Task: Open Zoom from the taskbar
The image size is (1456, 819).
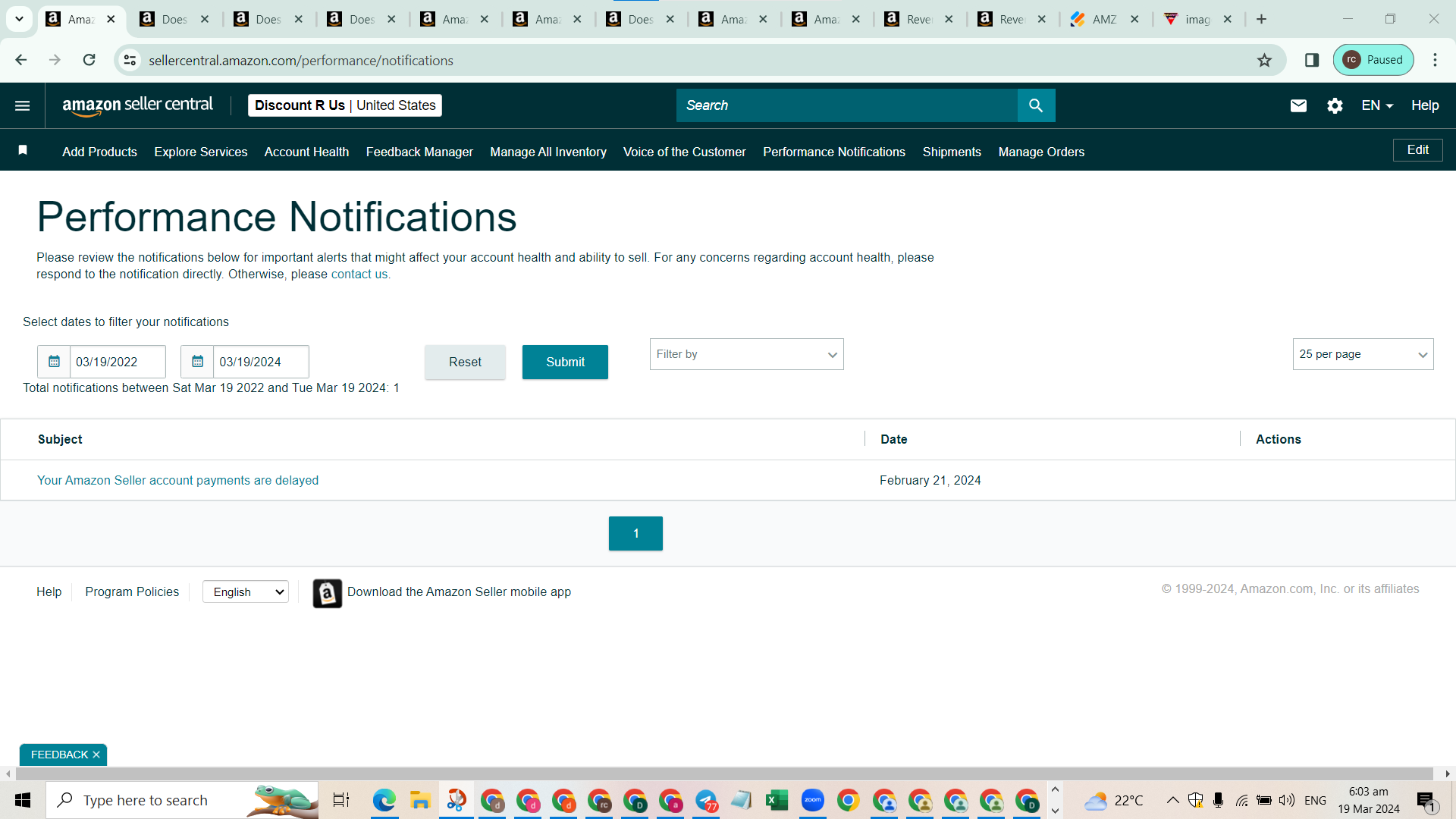Action: 812,800
